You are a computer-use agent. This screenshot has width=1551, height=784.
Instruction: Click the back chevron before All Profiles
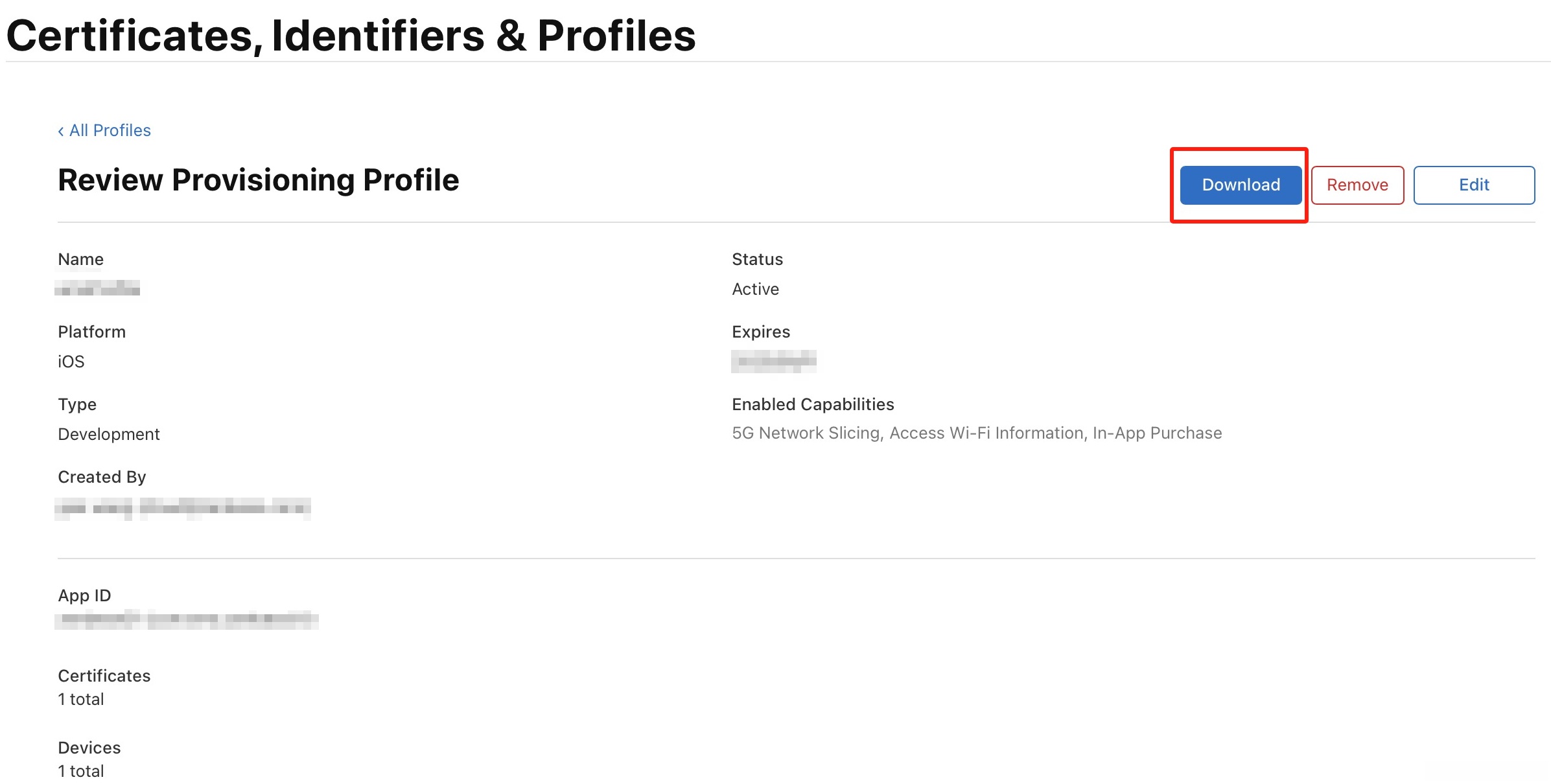tap(61, 132)
